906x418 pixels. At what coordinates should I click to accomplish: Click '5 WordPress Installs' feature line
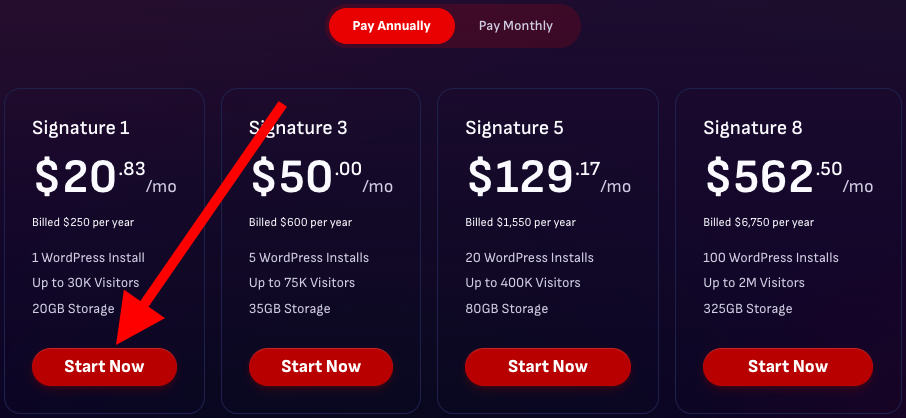coord(308,258)
